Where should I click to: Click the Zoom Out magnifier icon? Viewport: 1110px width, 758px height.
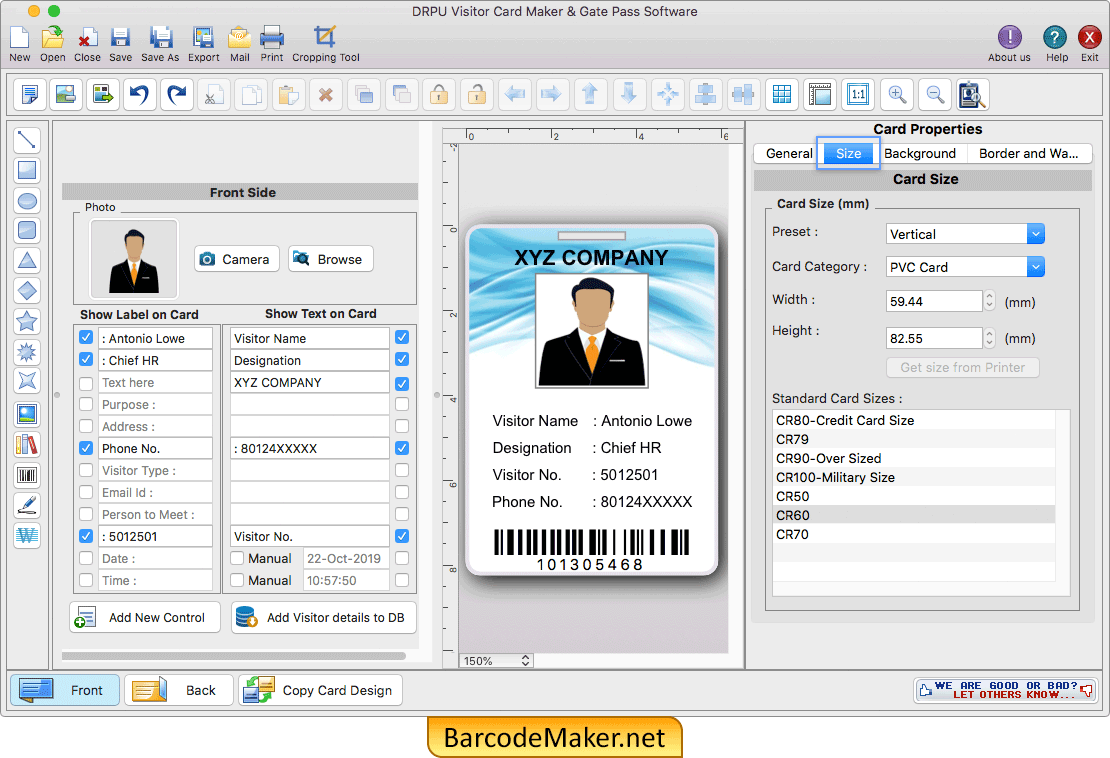point(934,94)
